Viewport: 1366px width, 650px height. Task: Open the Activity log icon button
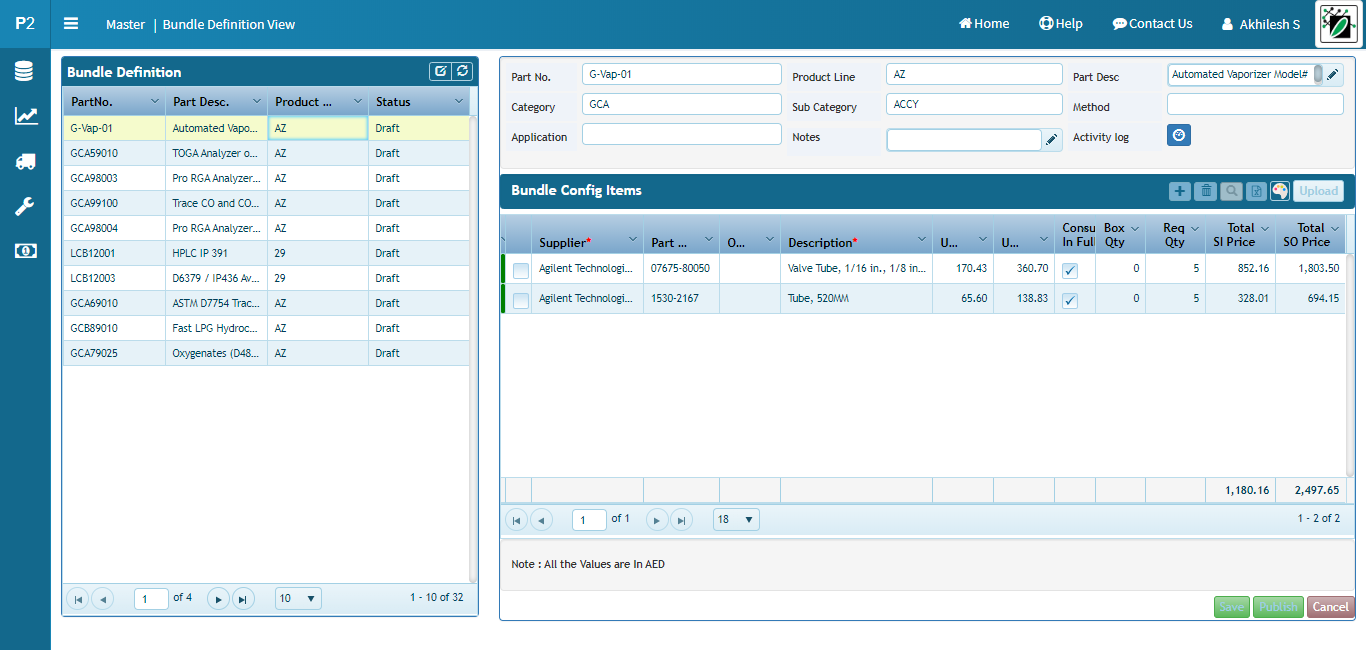[1179, 135]
